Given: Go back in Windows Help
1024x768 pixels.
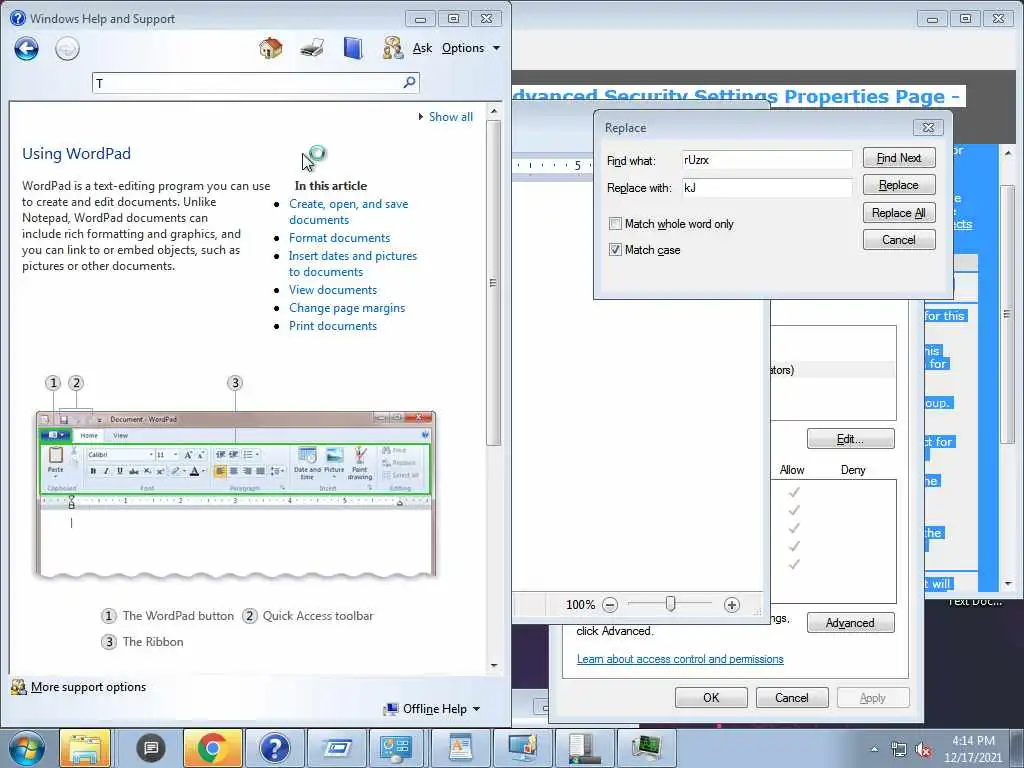Looking at the screenshot, I should (27, 49).
